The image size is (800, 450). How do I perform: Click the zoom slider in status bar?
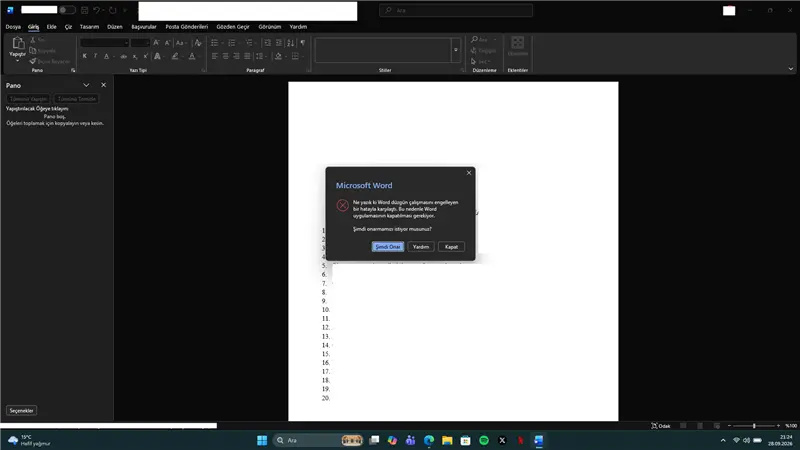754,426
